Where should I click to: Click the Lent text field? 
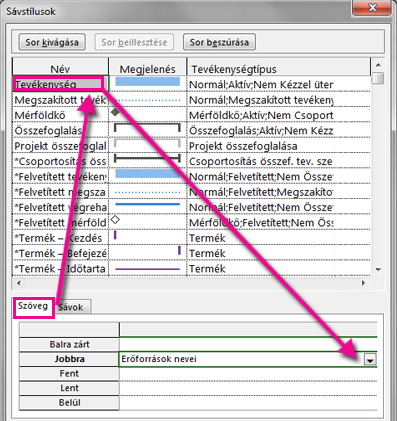[x=248, y=388]
